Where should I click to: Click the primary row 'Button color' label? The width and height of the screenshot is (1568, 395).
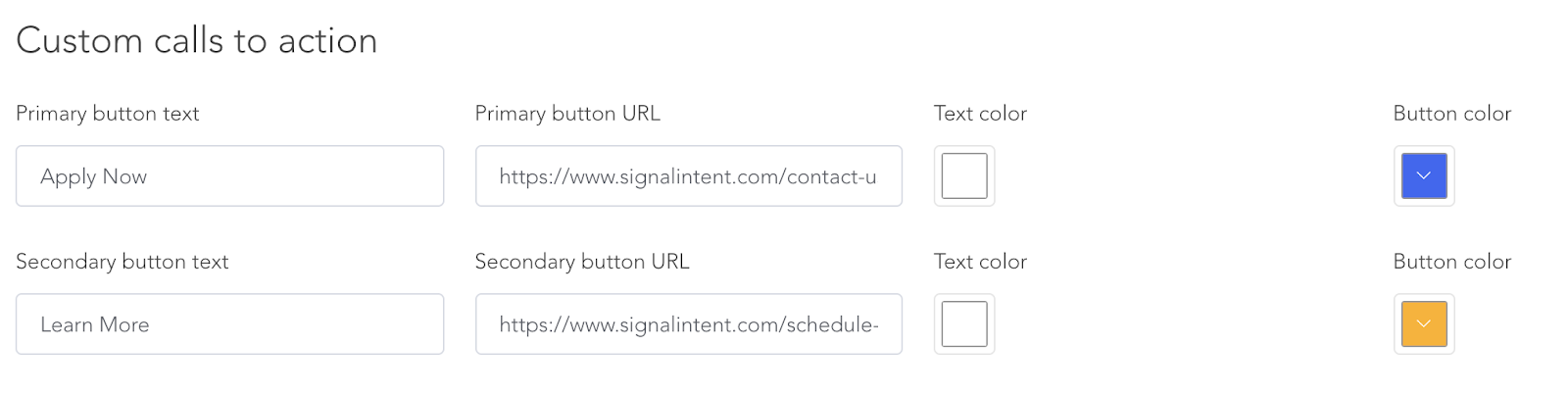1451,114
